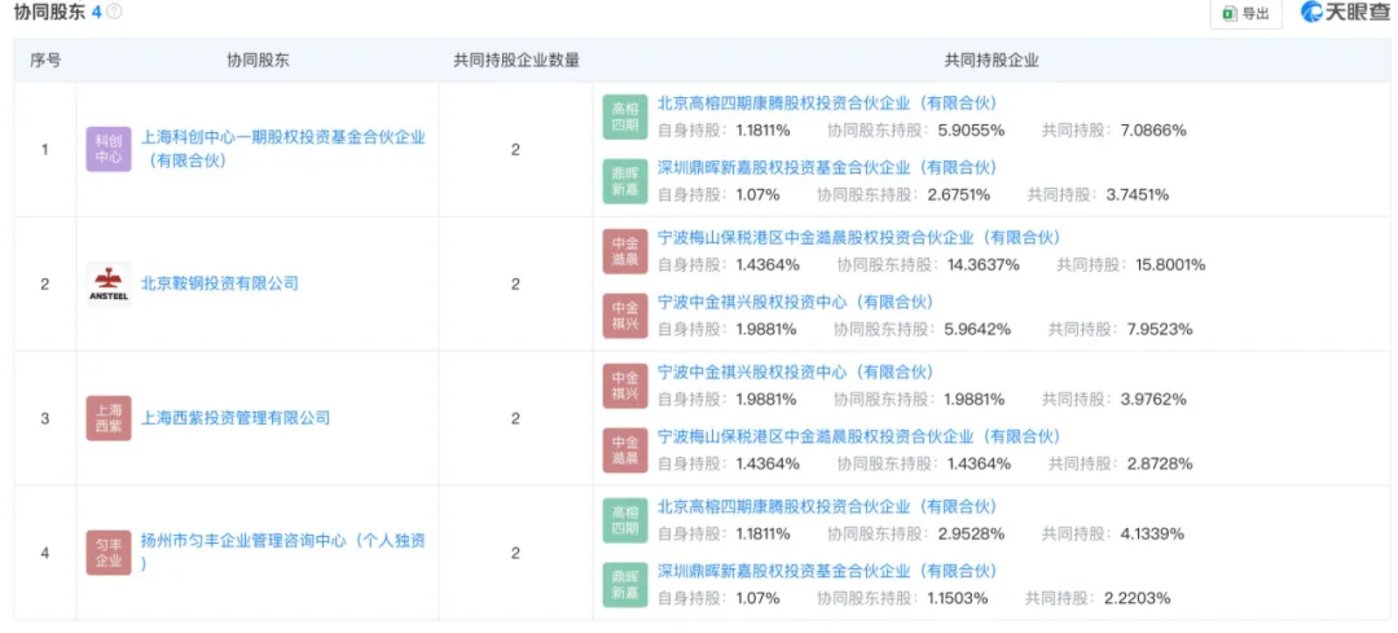
Task: Click the red 上海西紫 logo badge
Action: [x=108, y=418]
